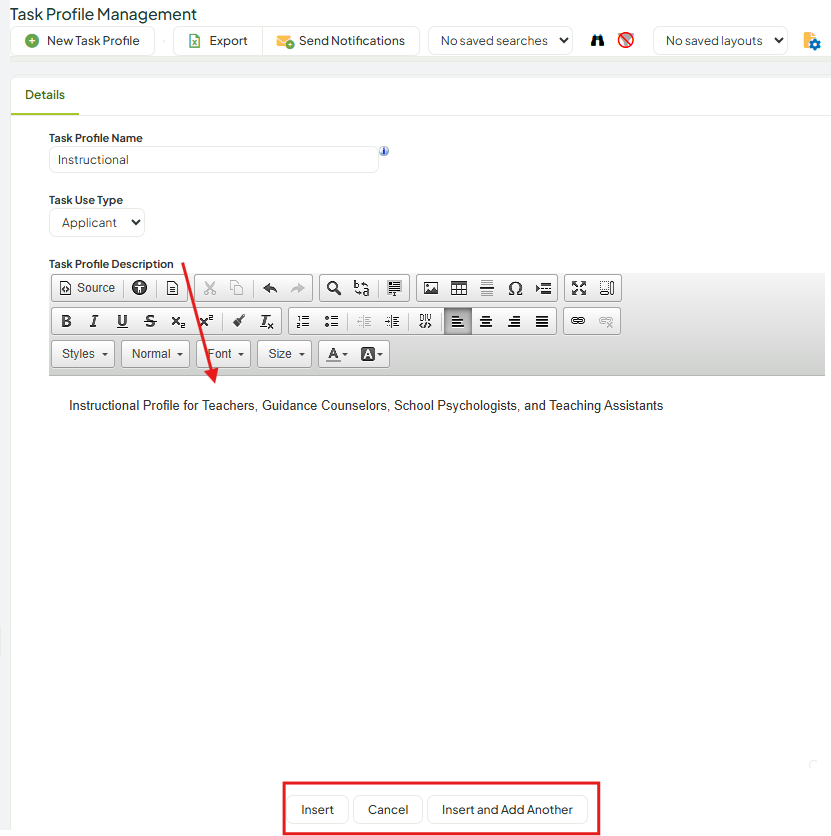
Task: Toggle underline formatting
Action: [x=122, y=321]
